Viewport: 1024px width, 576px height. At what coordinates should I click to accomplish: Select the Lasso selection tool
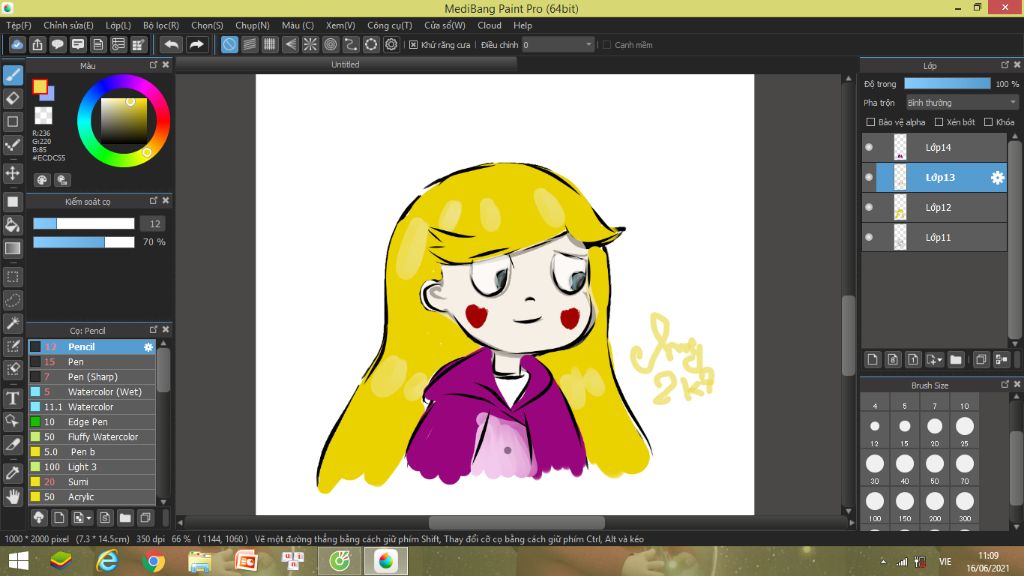click(13, 300)
